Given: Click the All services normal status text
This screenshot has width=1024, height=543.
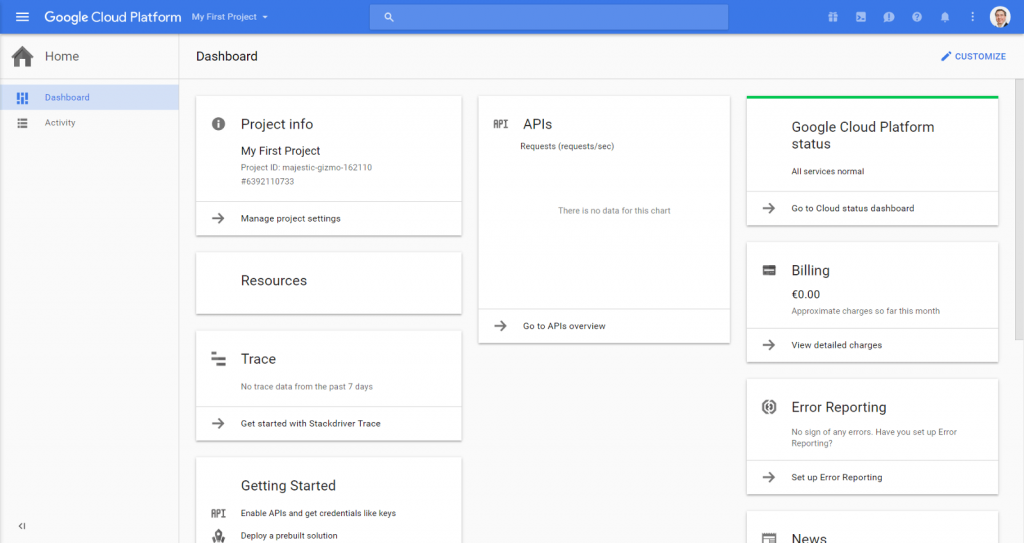Looking at the screenshot, I should coord(827,171).
